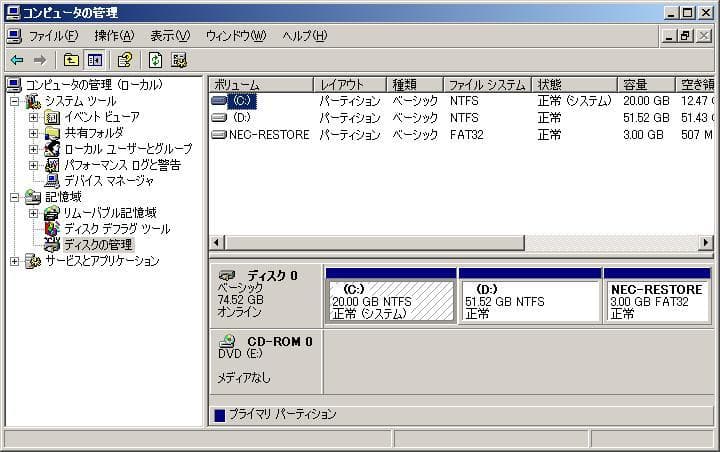Click the サービスとアプリケーション icon
The height and width of the screenshot is (452, 720).
tap(33, 261)
